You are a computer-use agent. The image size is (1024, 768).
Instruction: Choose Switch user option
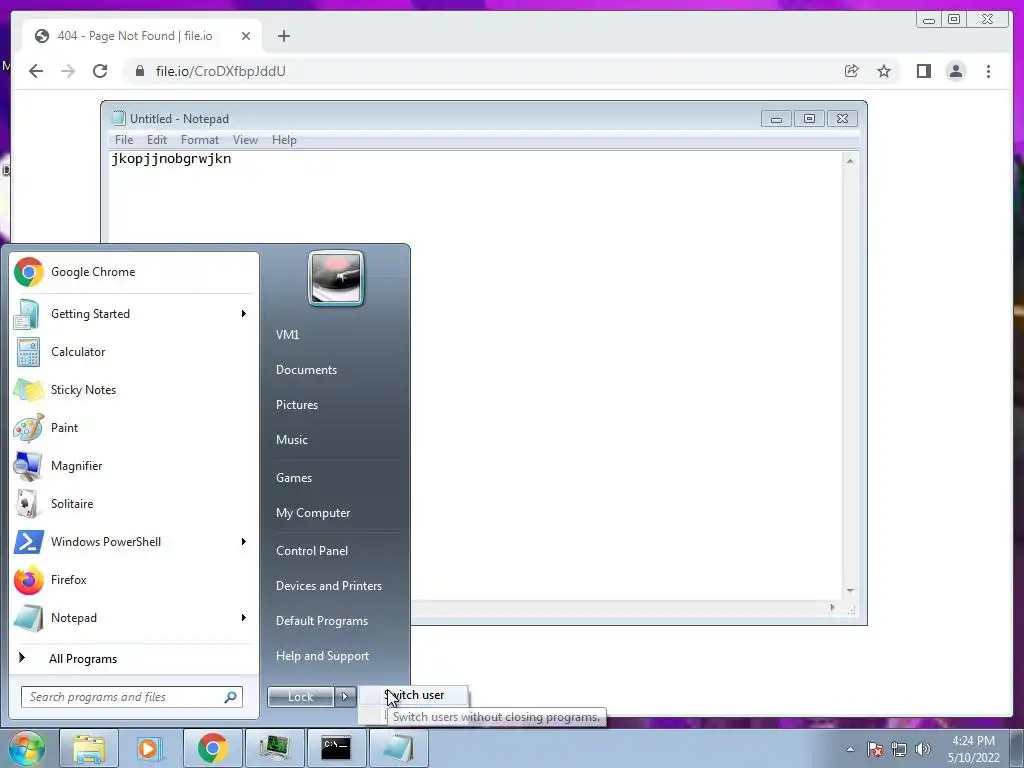[414, 695]
